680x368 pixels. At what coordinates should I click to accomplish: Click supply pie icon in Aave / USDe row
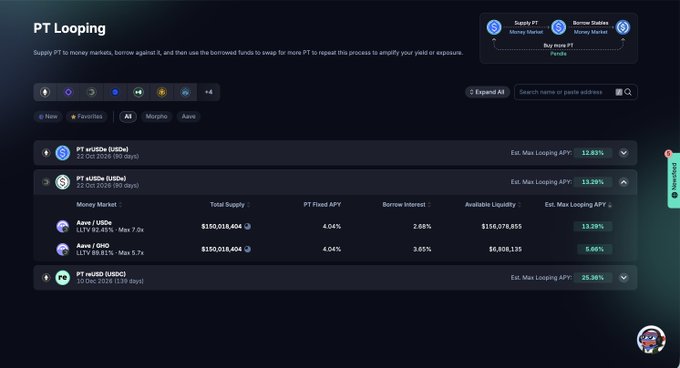248,226
